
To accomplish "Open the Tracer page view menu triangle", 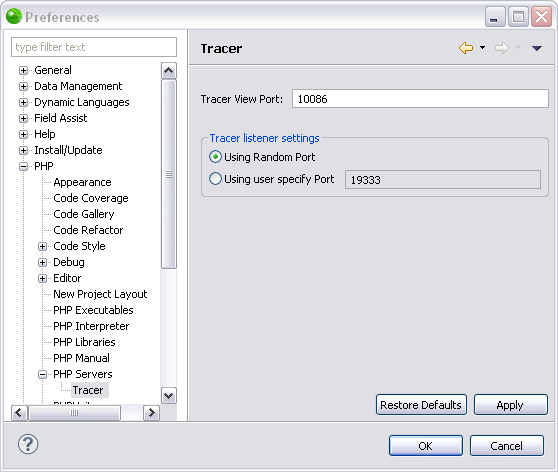I will pyautogui.click(x=537, y=48).
